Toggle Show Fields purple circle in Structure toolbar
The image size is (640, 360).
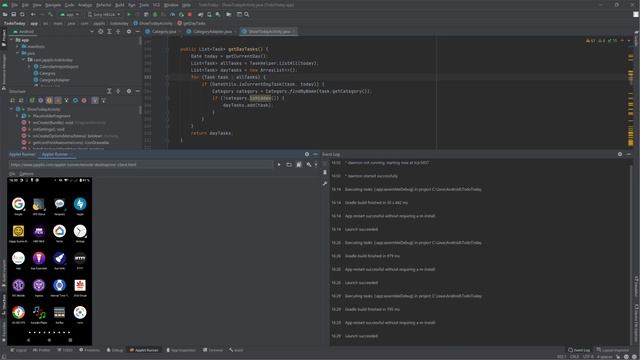pos(40,100)
